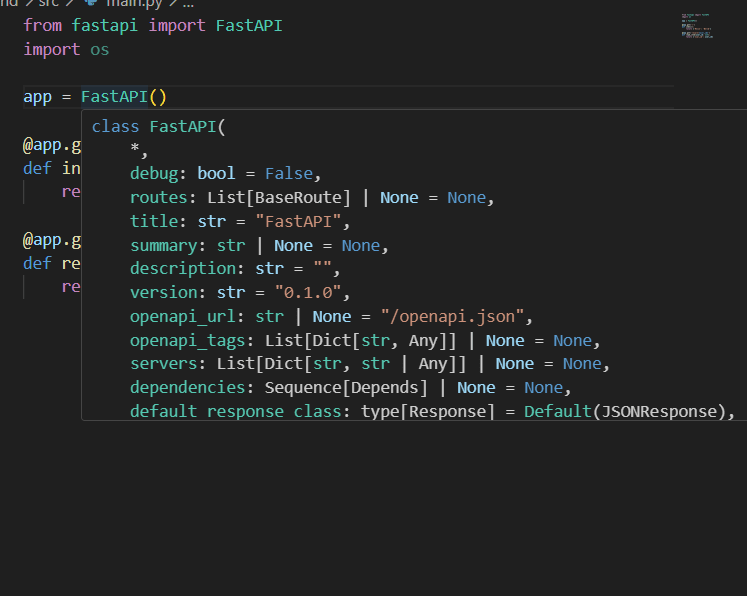747x596 pixels.
Task: Click the 'version' parameter in tooltip
Action: pos(164,292)
